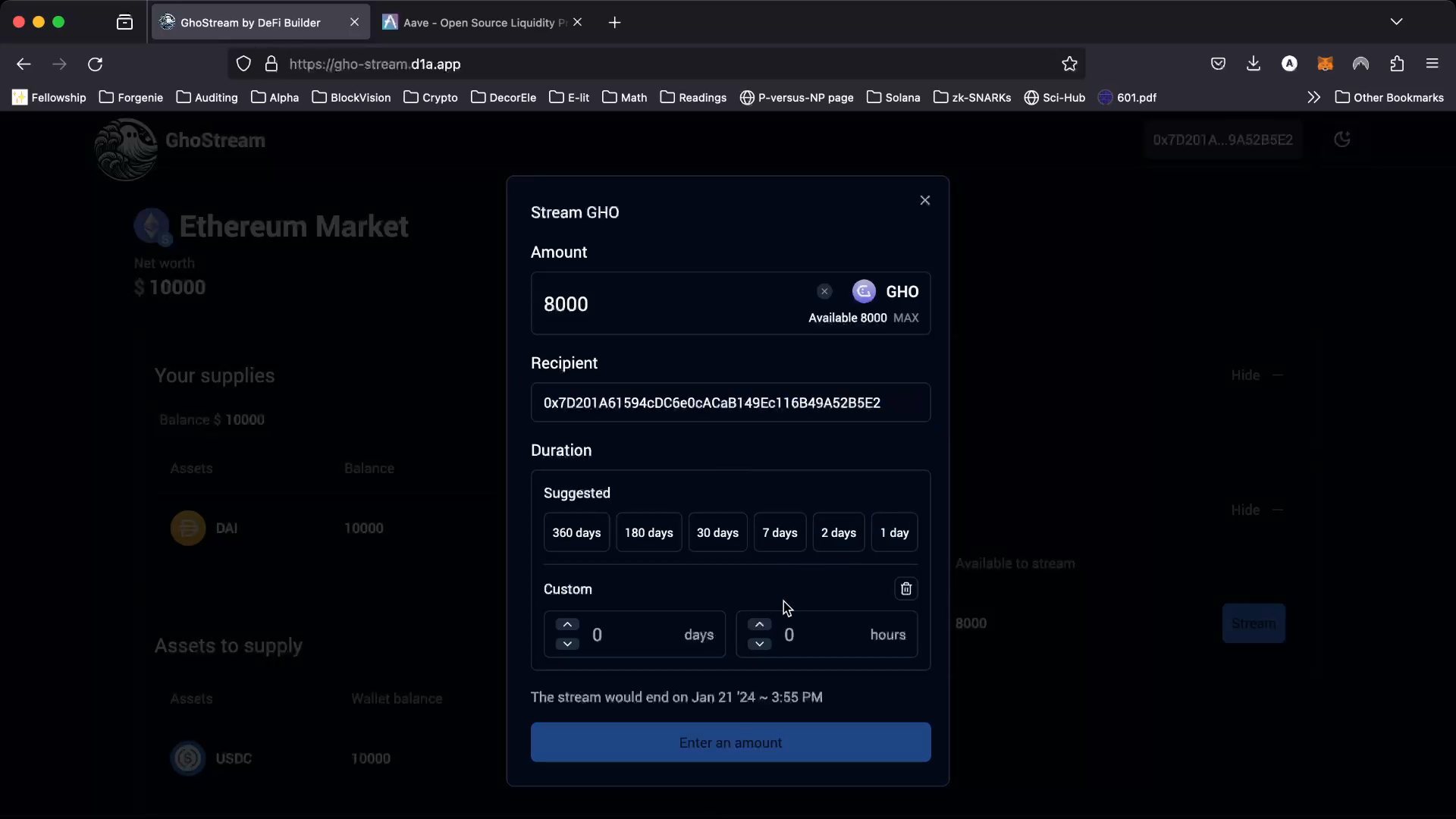
Task: Click the custom hours input field
Action: (x=827, y=635)
